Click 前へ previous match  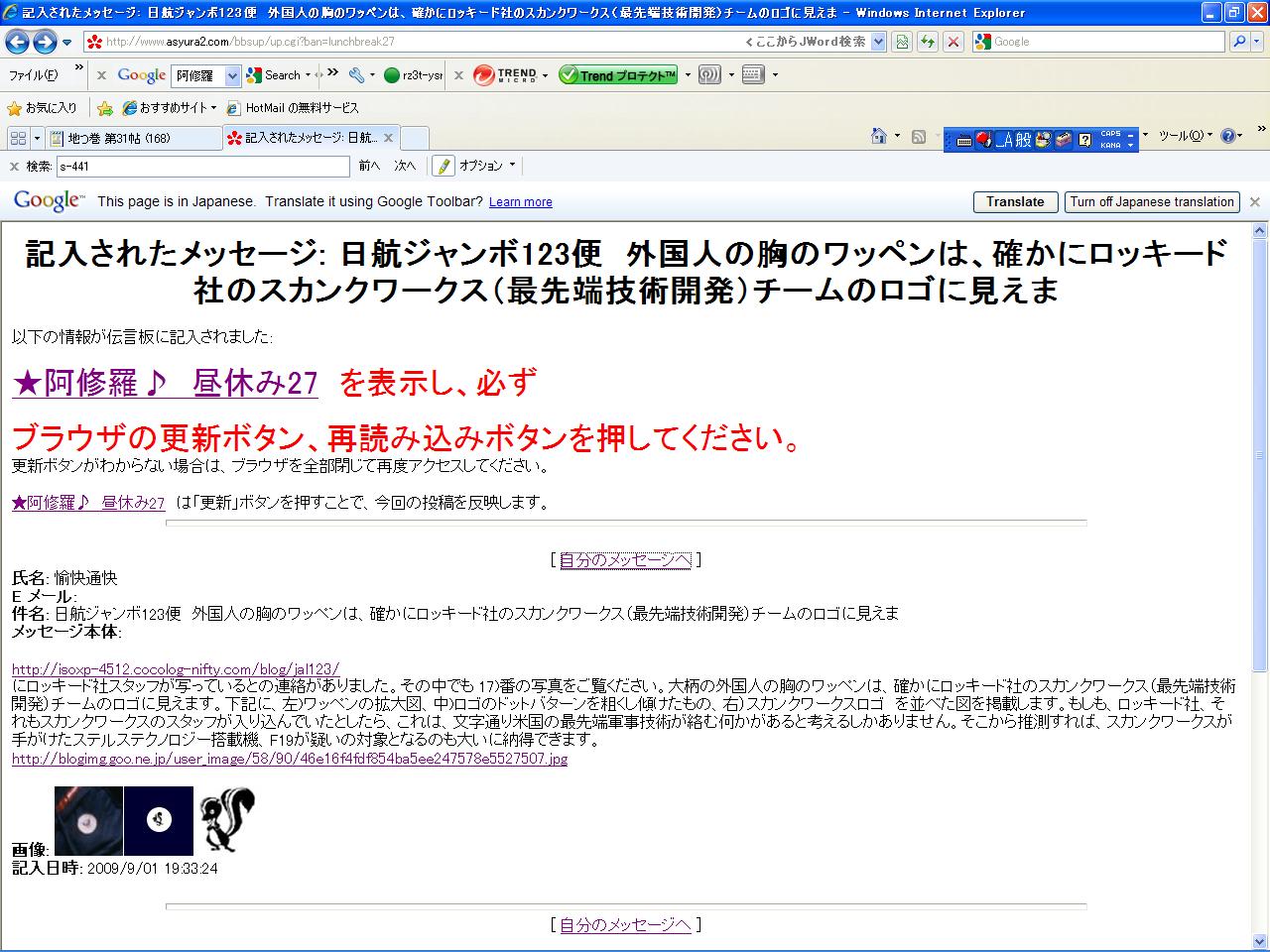tap(369, 167)
